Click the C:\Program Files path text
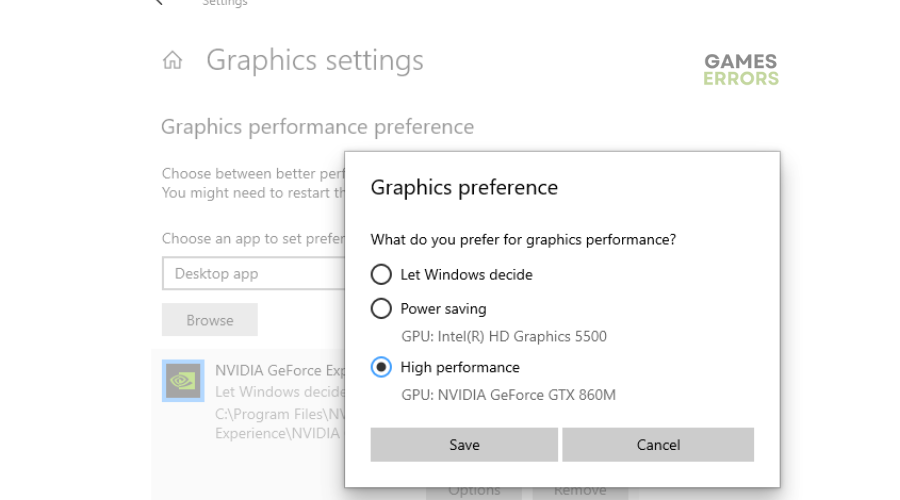Viewport: 900px width, 500px height. tap(280, 414)
